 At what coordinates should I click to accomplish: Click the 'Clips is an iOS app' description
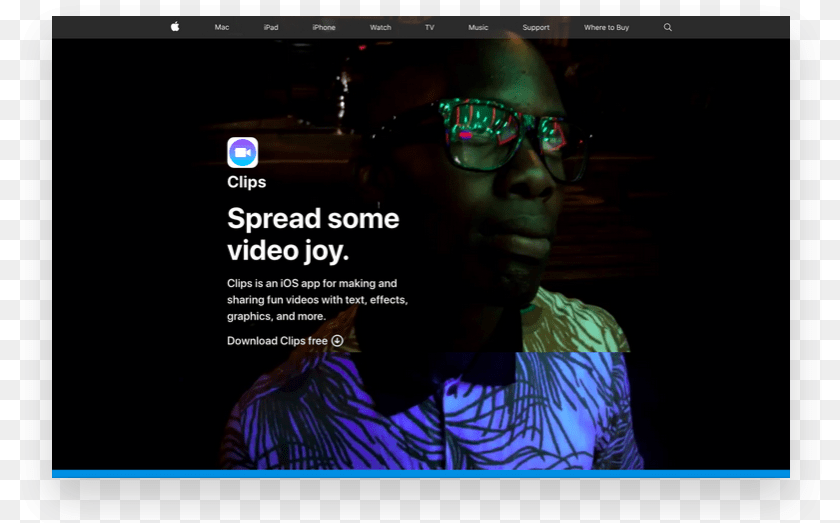point(317,300)
